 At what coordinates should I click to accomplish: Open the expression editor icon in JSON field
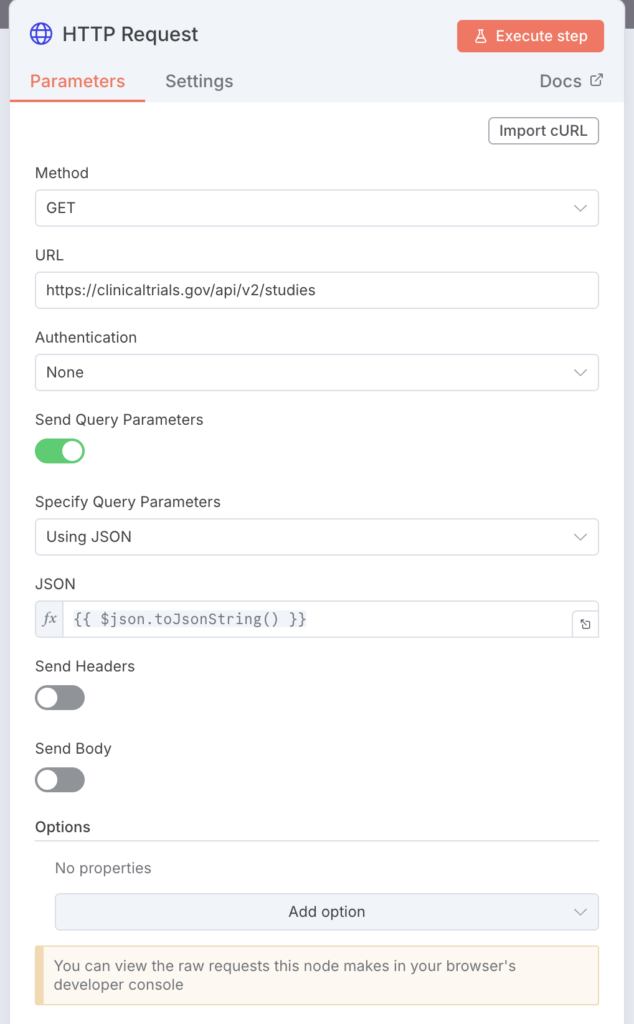585,625
